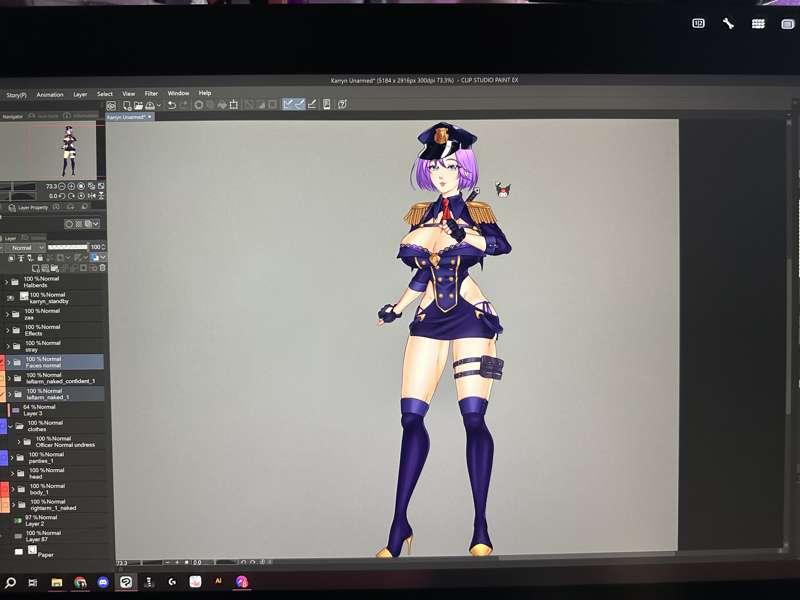Click Navigator 100% zoom icon
The height and width of the screenshot is (600, 800).
[81, 187]
